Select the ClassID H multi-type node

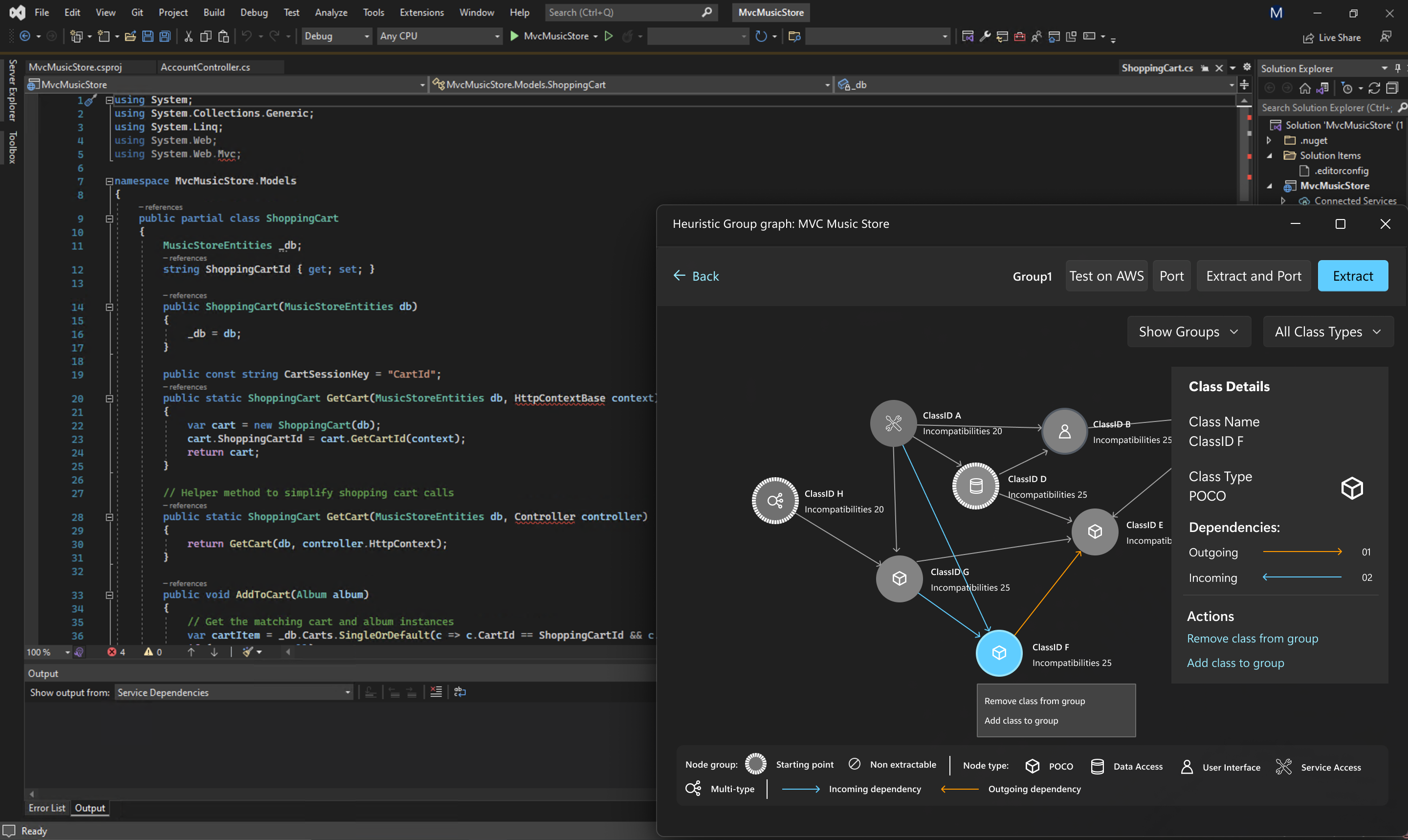point(775,500)
